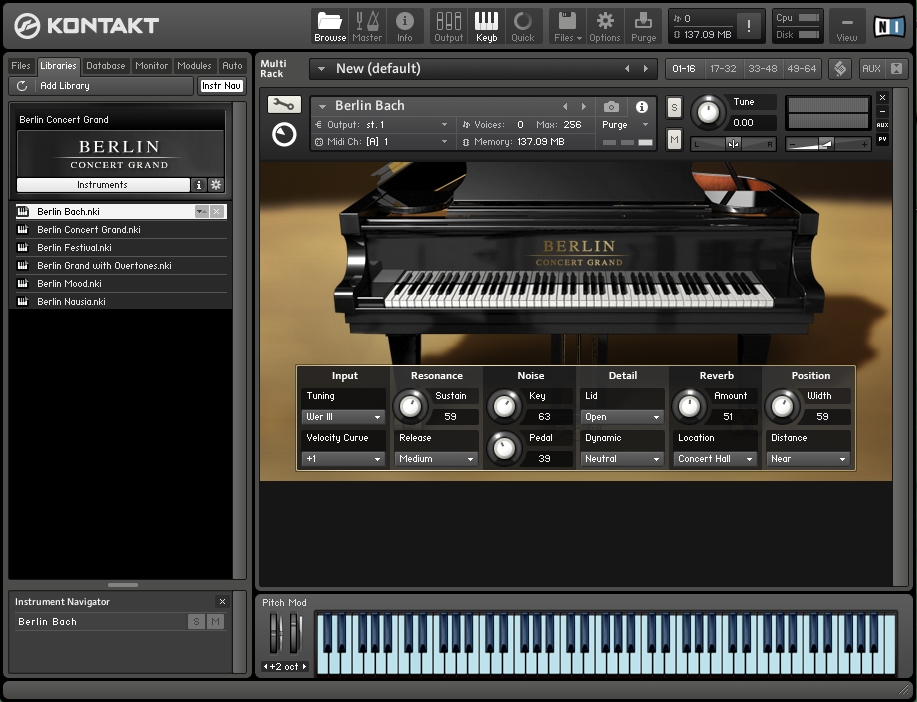Toggle the PV instrument button

882,139
